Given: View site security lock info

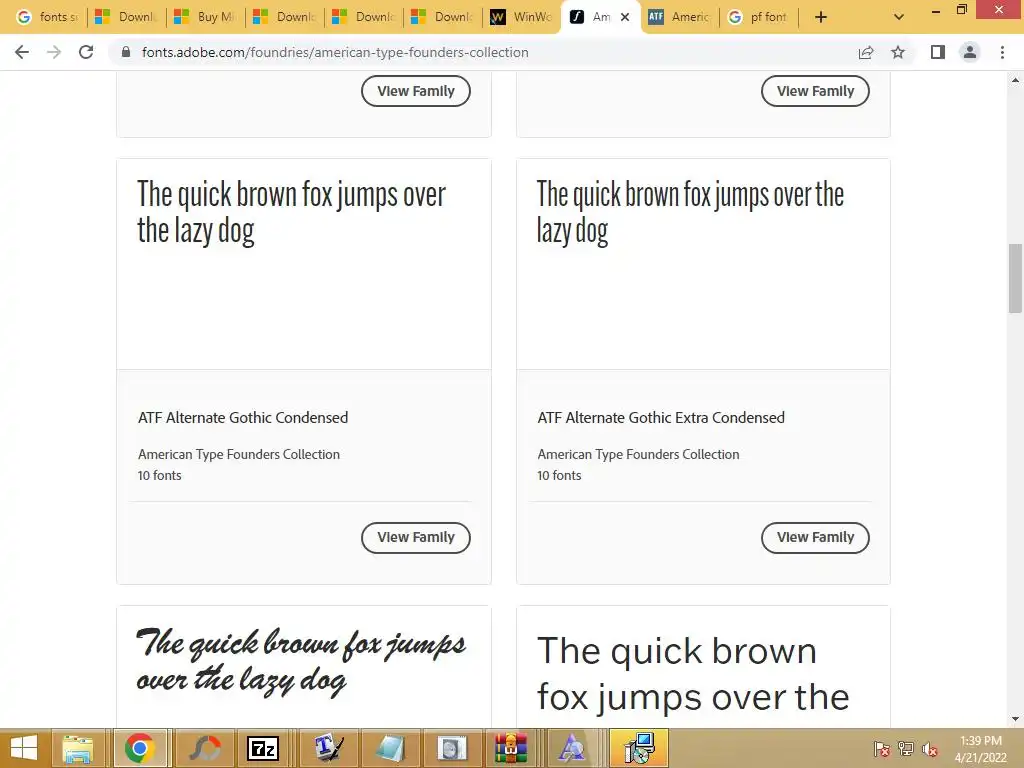Looking at the screenshot, I should click(126, 52).
